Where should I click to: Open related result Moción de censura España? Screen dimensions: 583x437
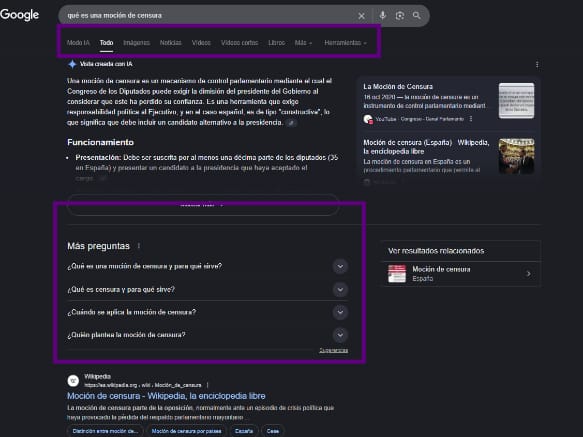[x=461, y=274]
